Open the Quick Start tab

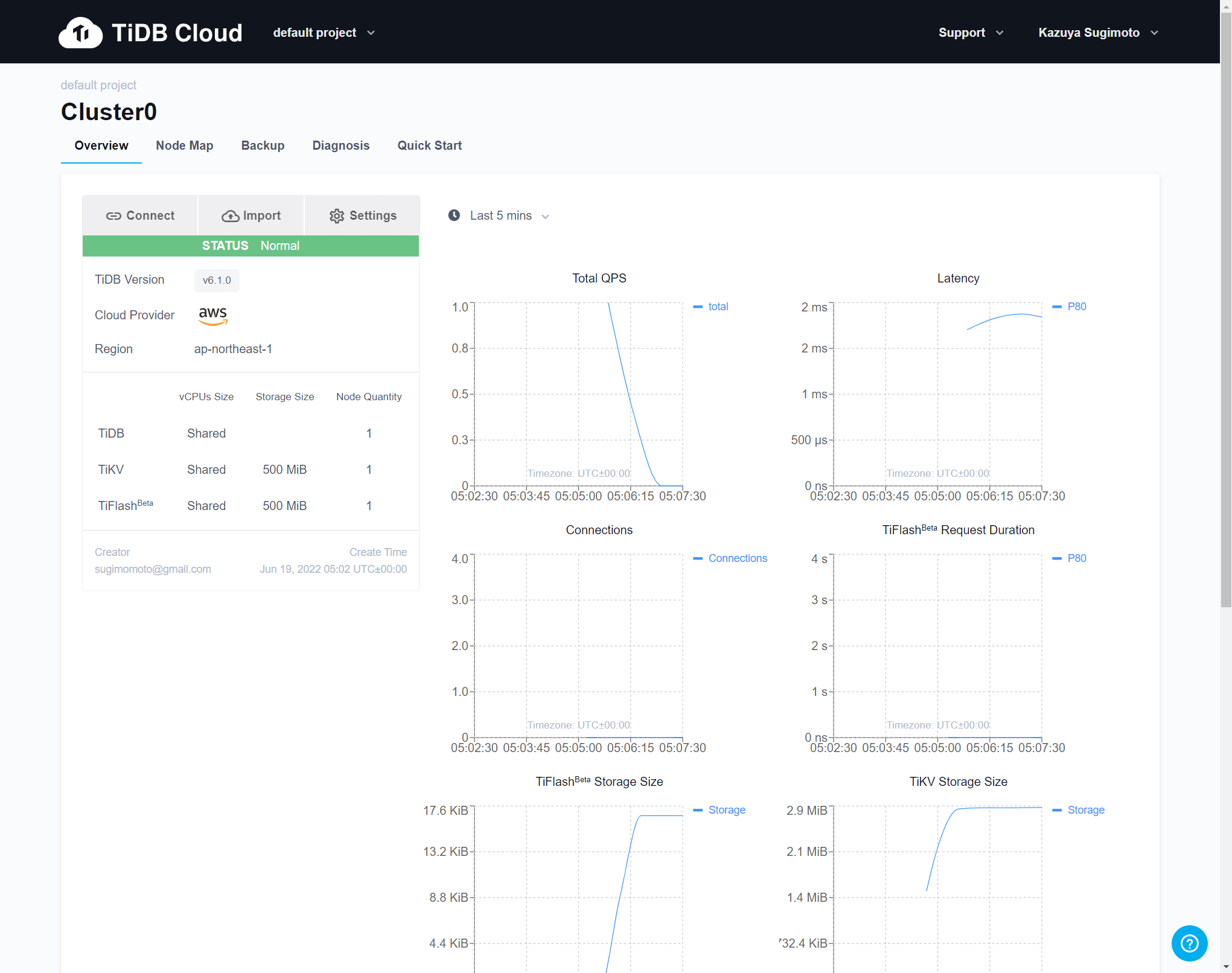429,145
